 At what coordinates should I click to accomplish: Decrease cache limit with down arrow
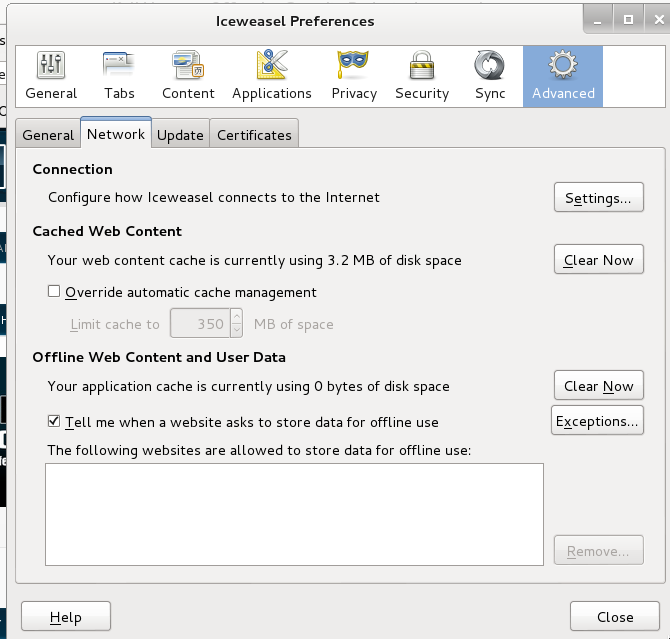click(236, 330)
